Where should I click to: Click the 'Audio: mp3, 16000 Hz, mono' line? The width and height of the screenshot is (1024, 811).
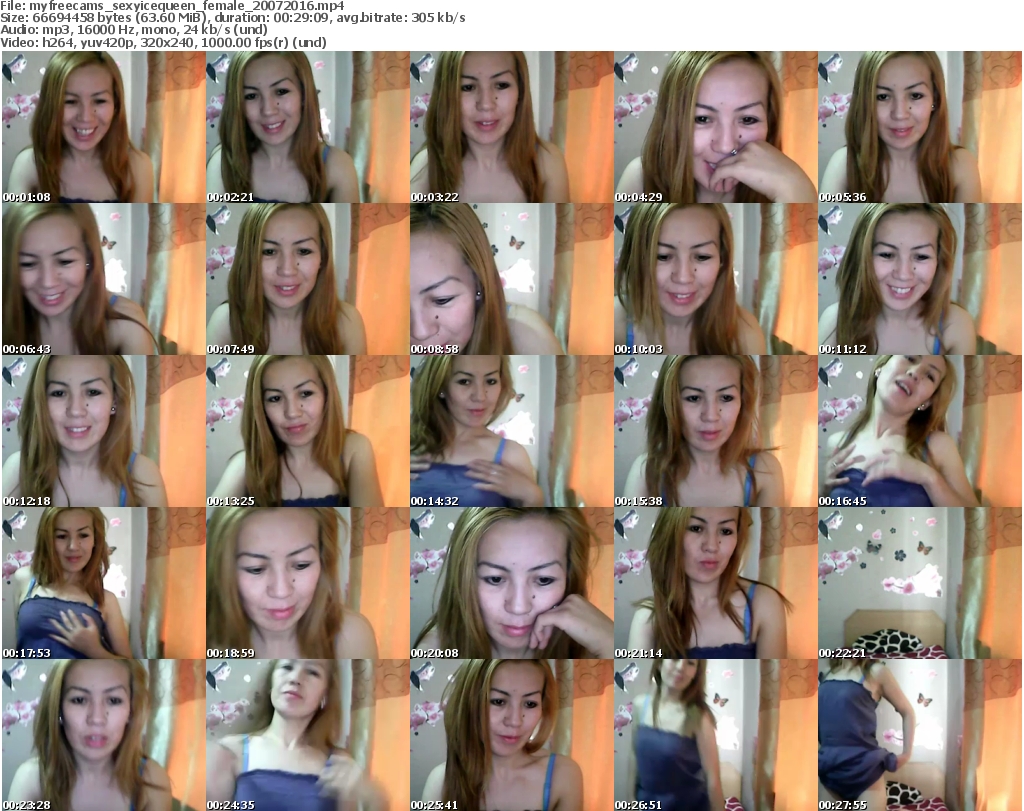pos(134,30)
